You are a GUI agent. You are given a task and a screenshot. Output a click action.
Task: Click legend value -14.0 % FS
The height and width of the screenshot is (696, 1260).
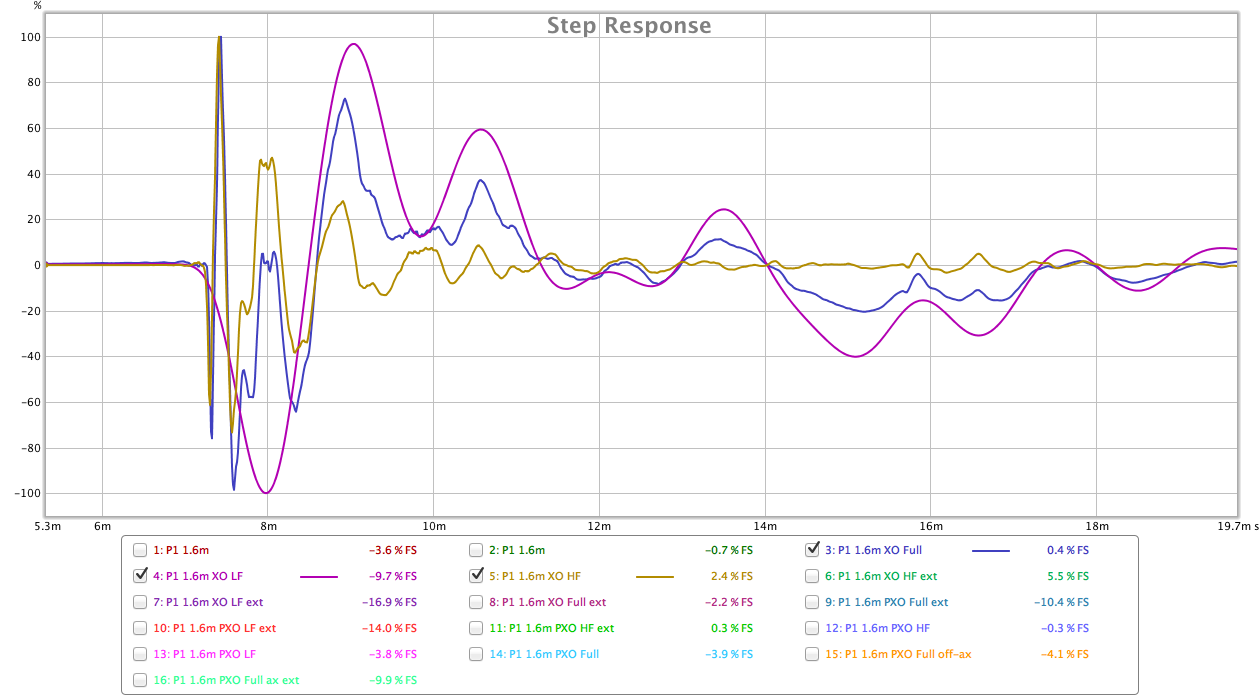tap(390, 628)
